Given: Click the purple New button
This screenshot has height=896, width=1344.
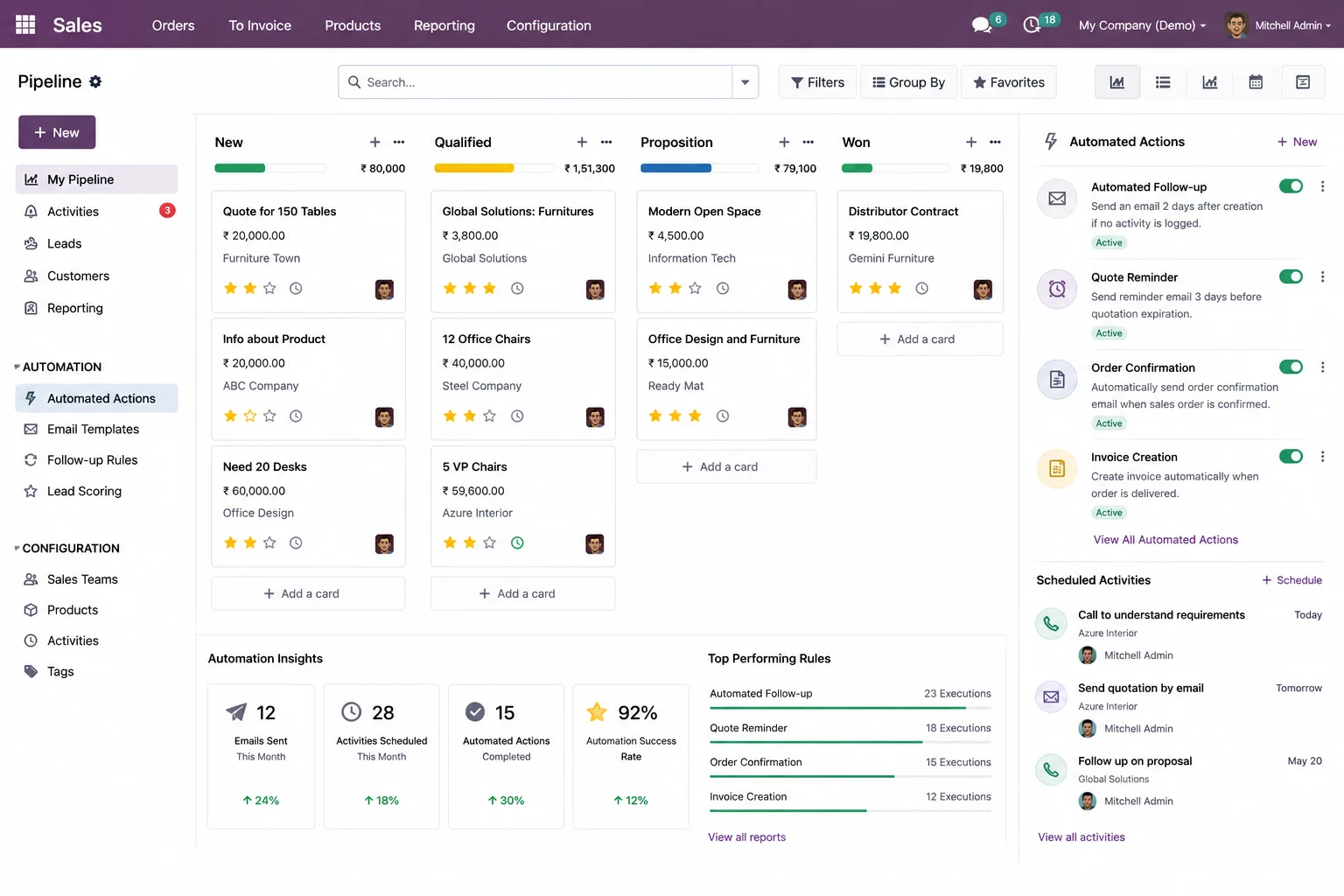Looking at the screenshot, I should [57, 132].
